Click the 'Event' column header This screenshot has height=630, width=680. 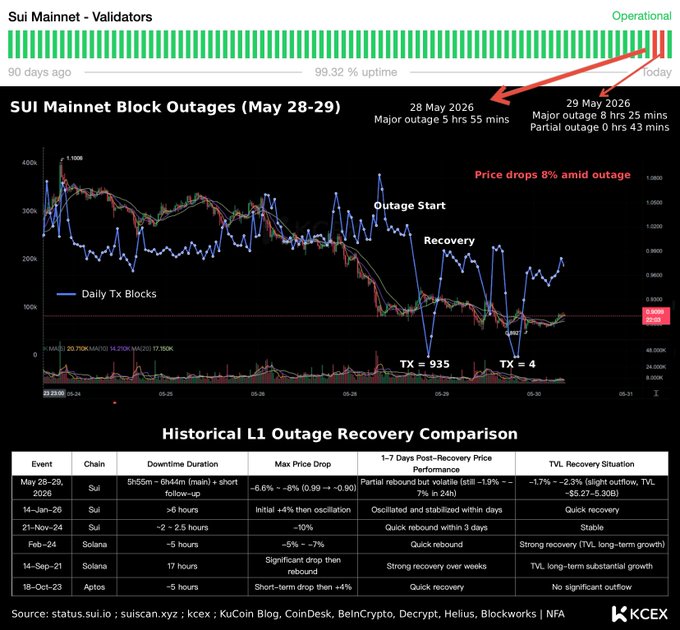(x=42, y=464)
